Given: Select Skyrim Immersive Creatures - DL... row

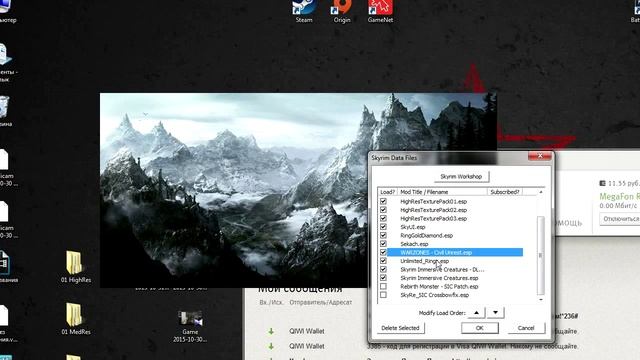Looking at the screenshot, I should 442,269.
